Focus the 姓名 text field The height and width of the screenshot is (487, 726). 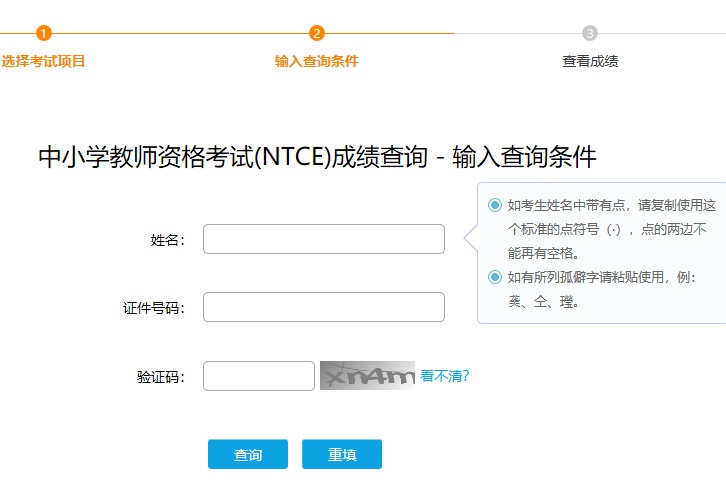[x=323, y=239]
